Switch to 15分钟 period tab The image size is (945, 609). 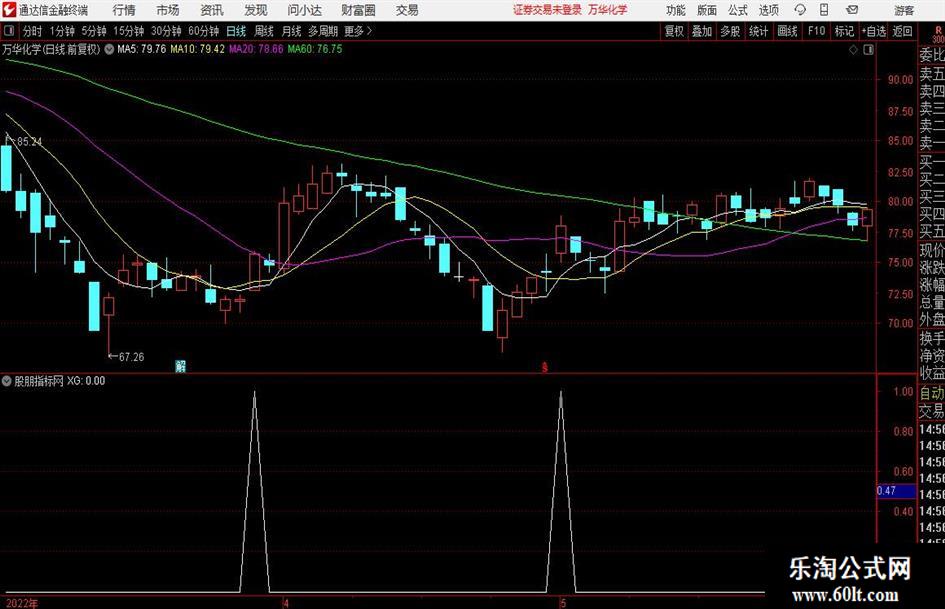click(128, 31)
